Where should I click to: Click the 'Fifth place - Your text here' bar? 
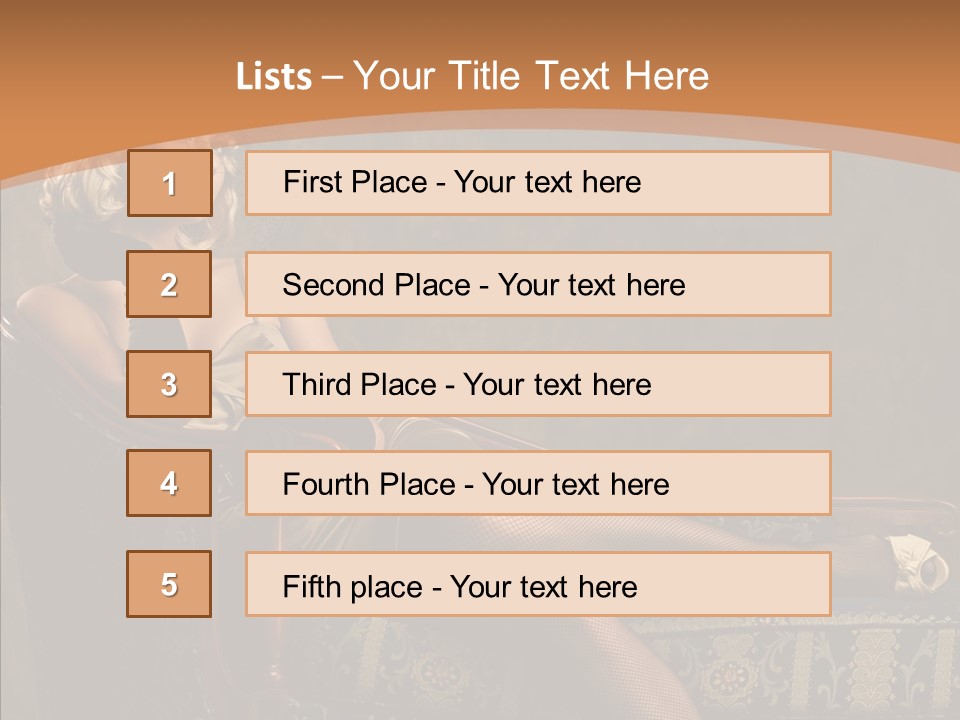(x=538, y=584)
